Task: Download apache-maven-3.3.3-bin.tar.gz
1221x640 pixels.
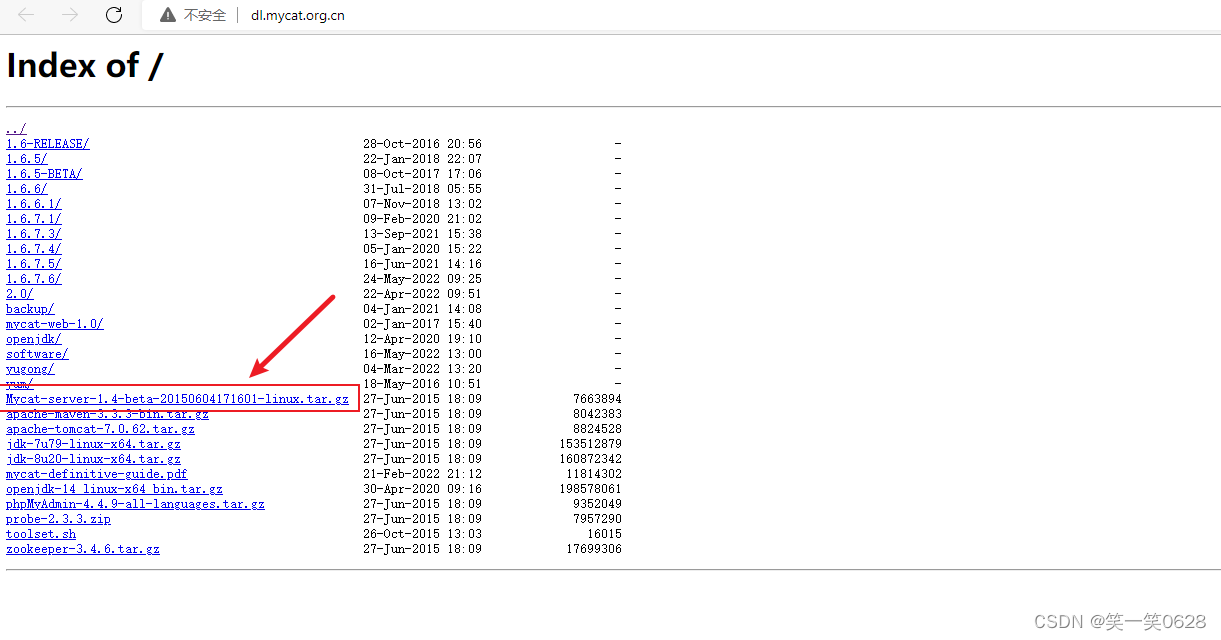Action: click(106, 413)
